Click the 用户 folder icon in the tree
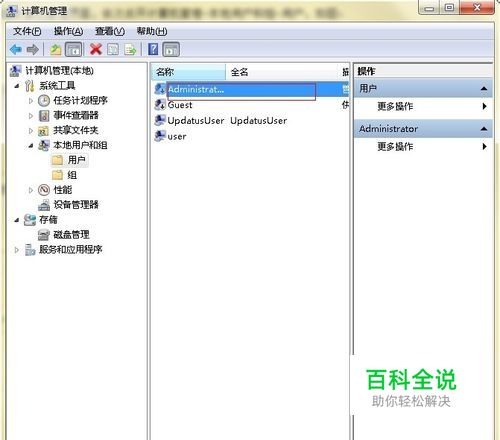Image resolution: width=500 pixels, height=440 pixels. (x=58, y=160)
